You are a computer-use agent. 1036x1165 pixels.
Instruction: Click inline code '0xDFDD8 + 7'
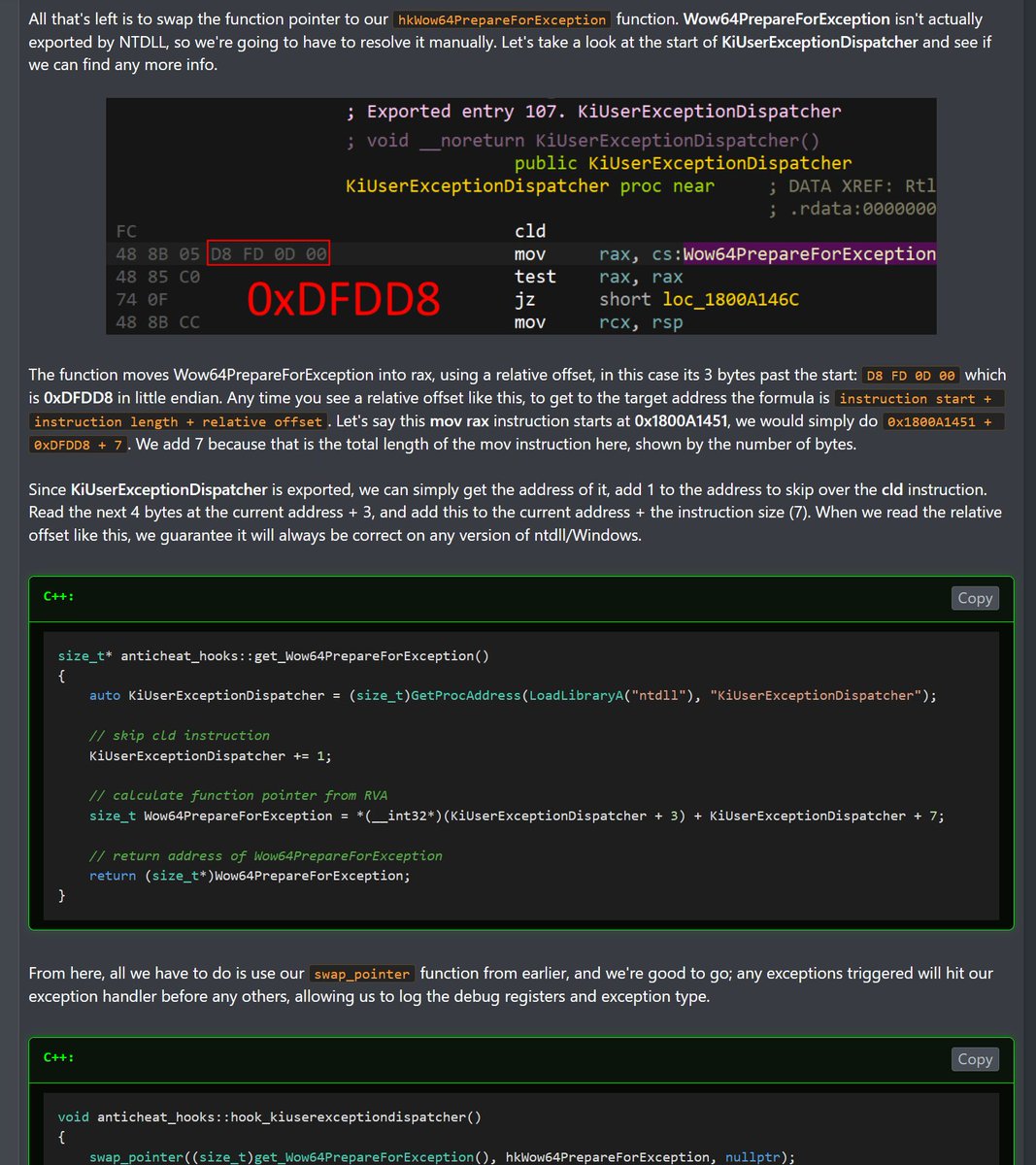(x=78, y=445)
